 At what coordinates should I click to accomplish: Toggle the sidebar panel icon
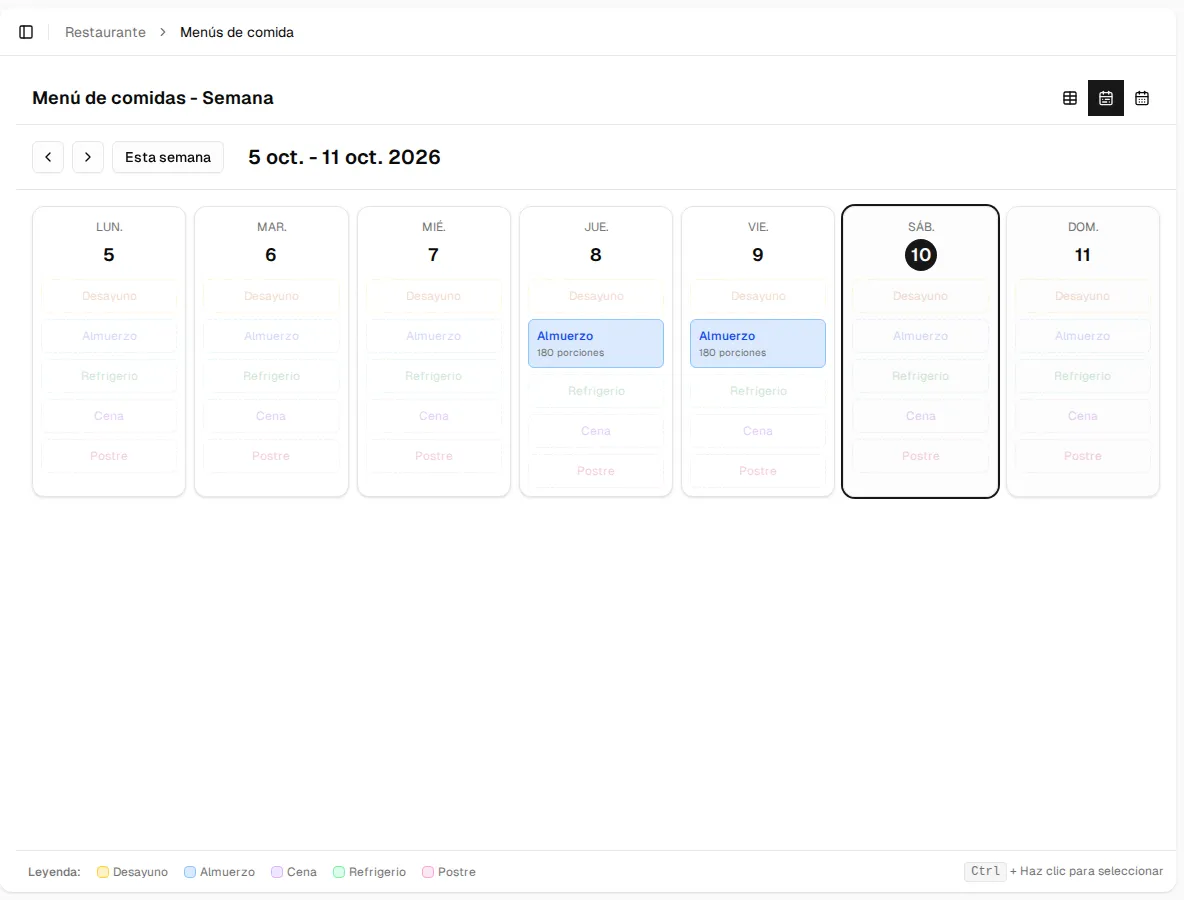(26, 32)
